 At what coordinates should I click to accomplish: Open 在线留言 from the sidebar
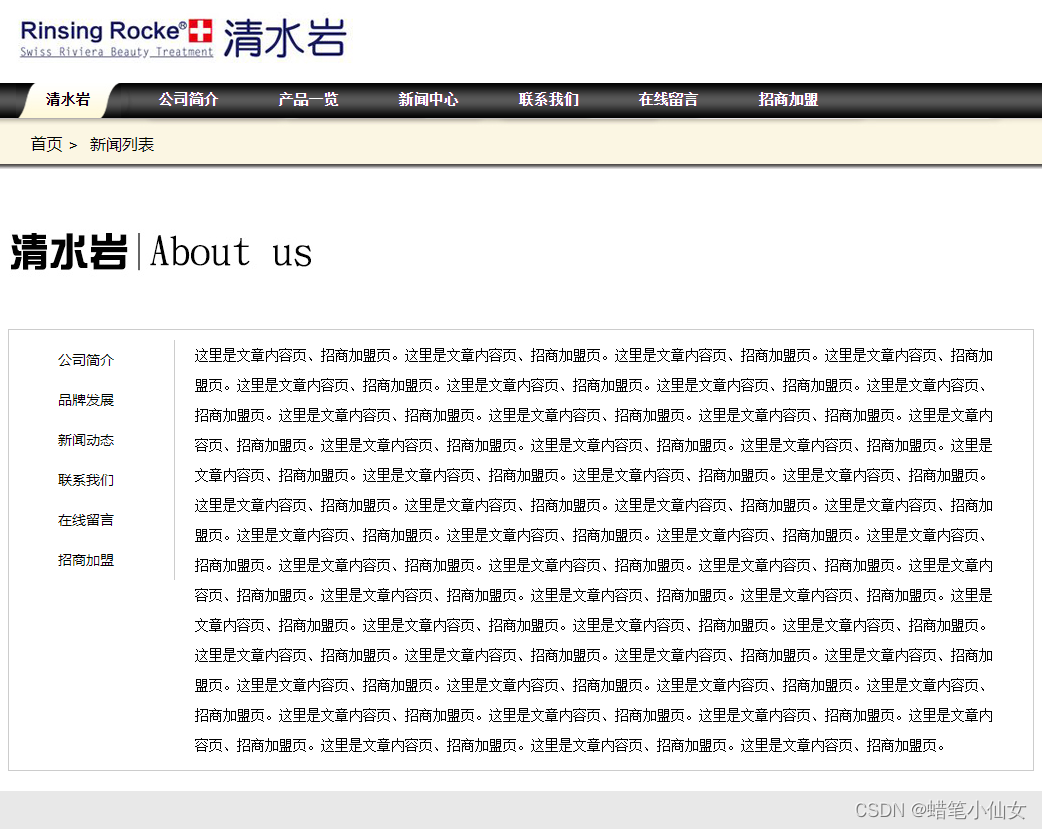[86, 520]
